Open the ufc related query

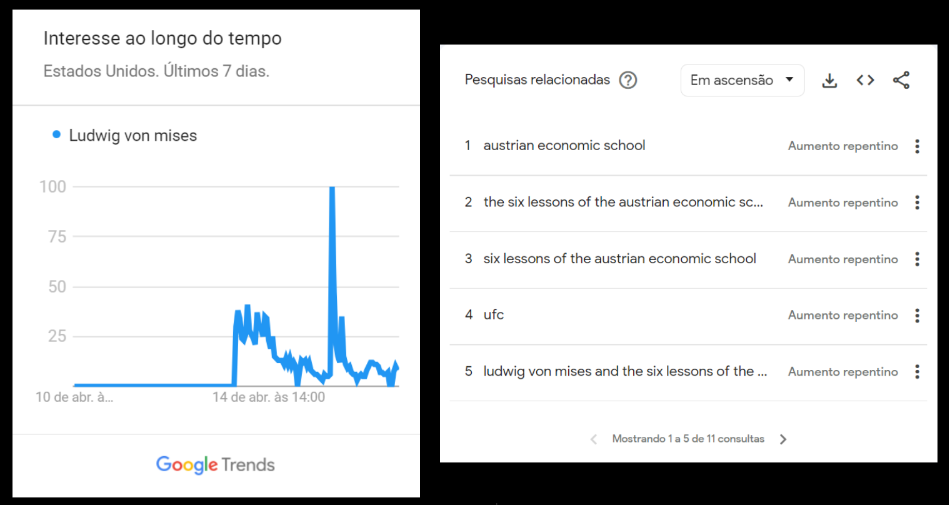(x=493, y=315)
